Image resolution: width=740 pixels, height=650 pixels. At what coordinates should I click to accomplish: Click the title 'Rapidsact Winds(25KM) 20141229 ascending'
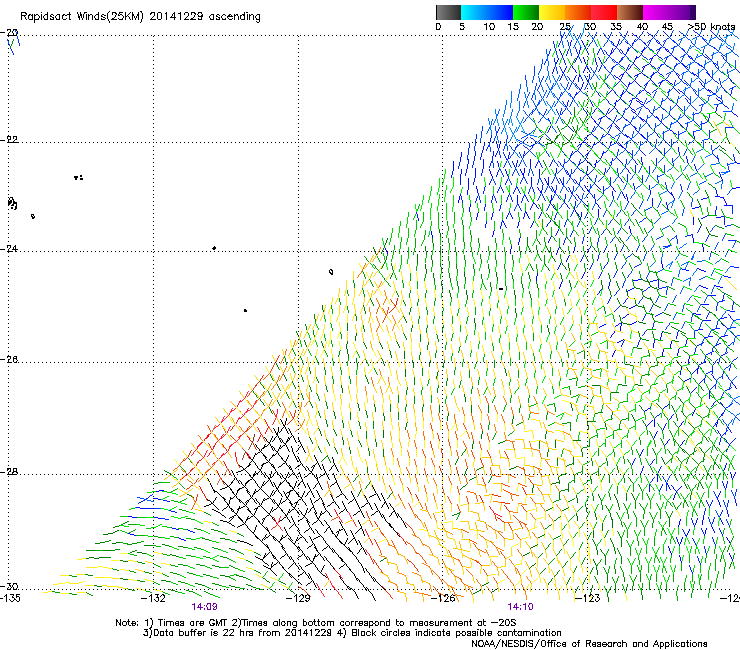click(140, 17)
